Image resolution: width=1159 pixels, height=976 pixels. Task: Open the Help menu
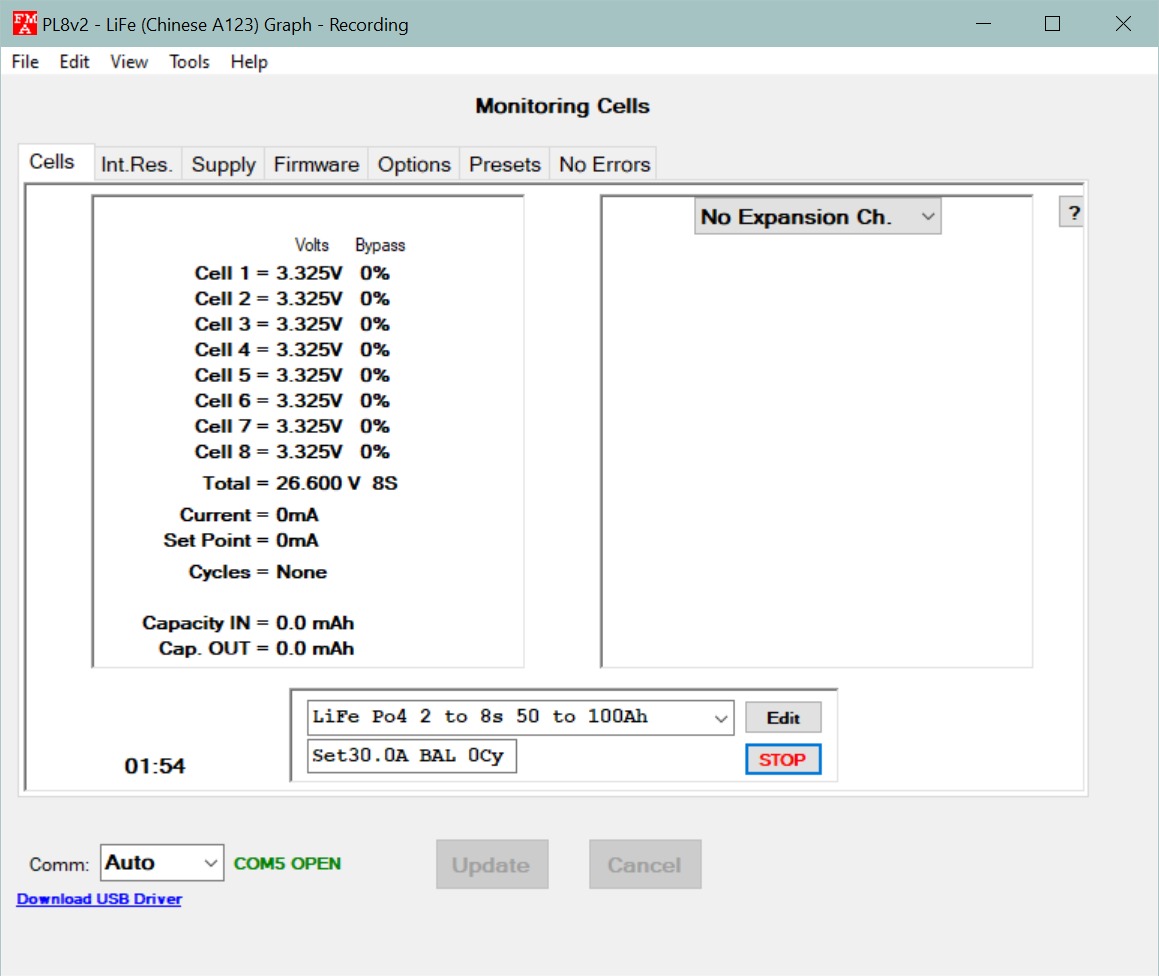point(249,62)
